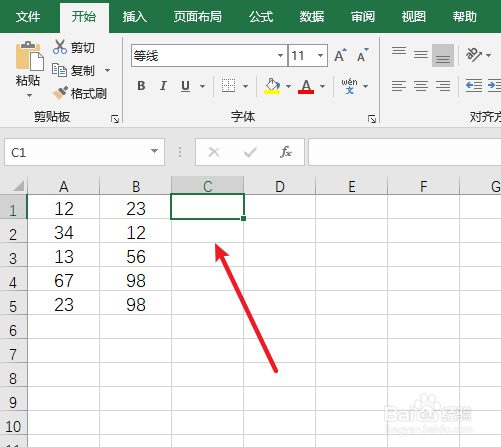Open the phonetic guide dropdown arrow

click(366, 86)
